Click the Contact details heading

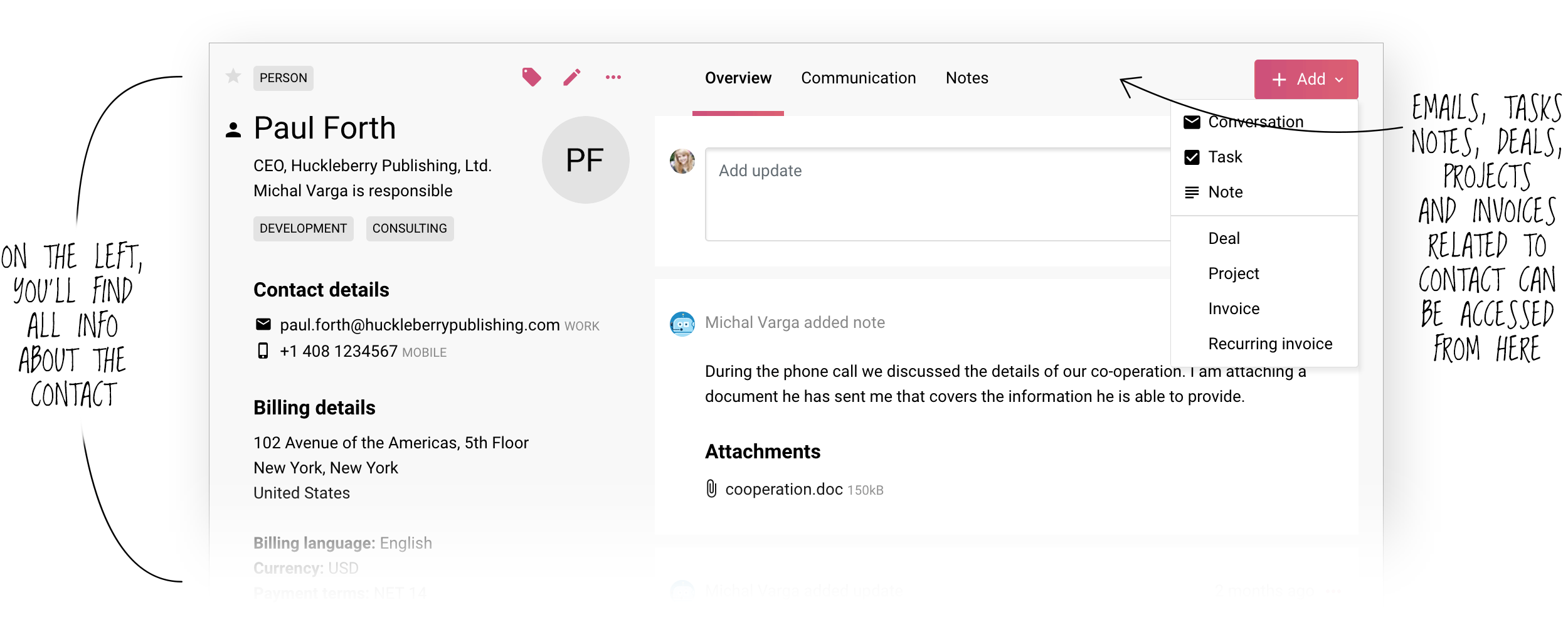point(321,290)
